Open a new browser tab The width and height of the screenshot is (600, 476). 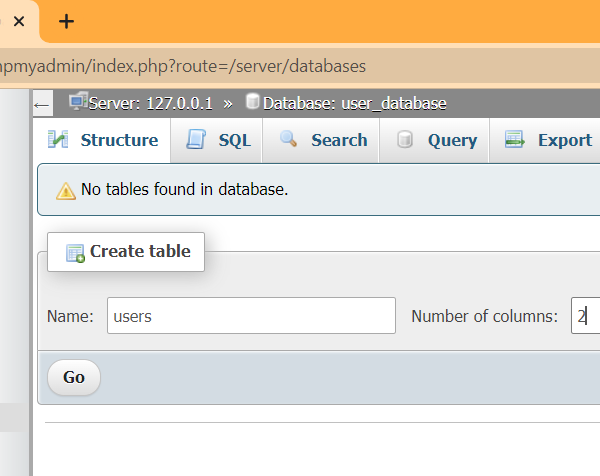(66, 21)
